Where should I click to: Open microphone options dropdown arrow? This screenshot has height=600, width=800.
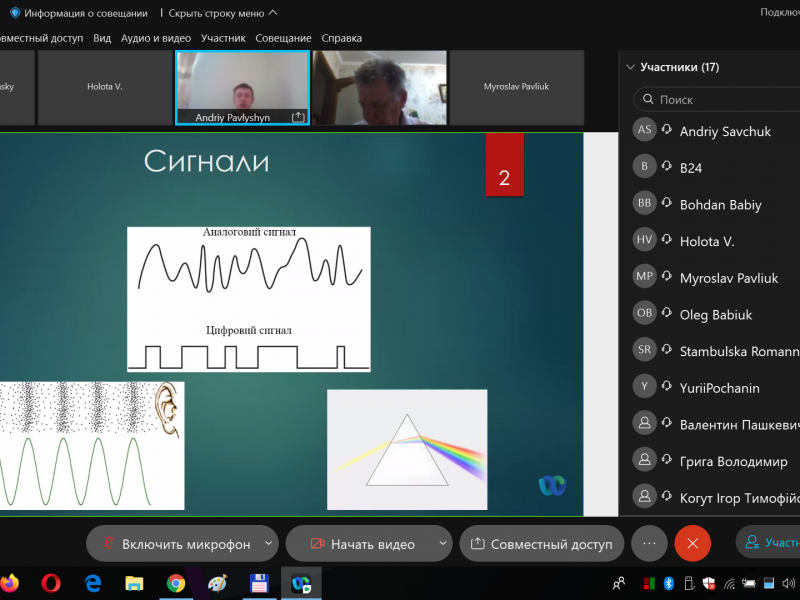[x=268, y=543]
